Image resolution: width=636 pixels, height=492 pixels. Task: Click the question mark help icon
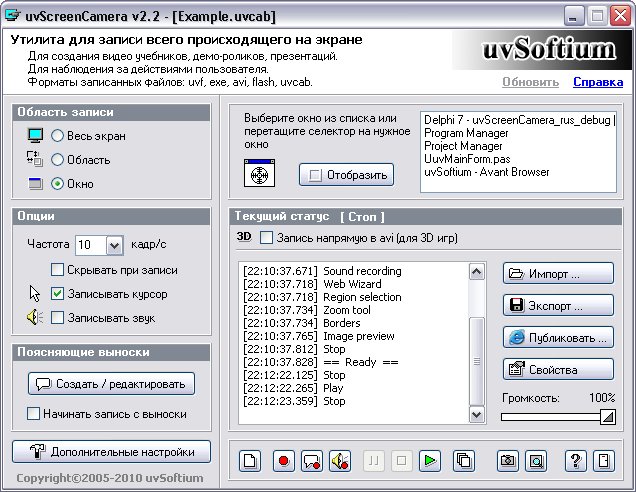click(575, 461)
